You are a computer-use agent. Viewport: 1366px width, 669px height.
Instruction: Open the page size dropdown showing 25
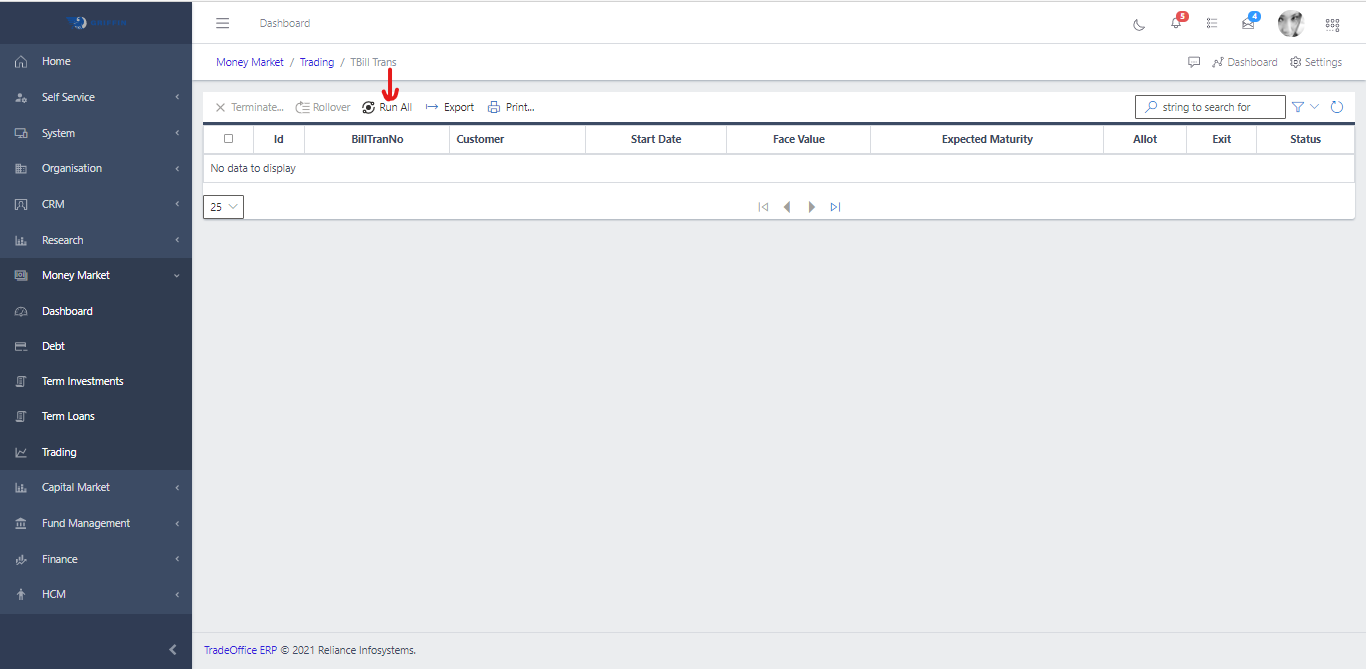pos(222,206)
